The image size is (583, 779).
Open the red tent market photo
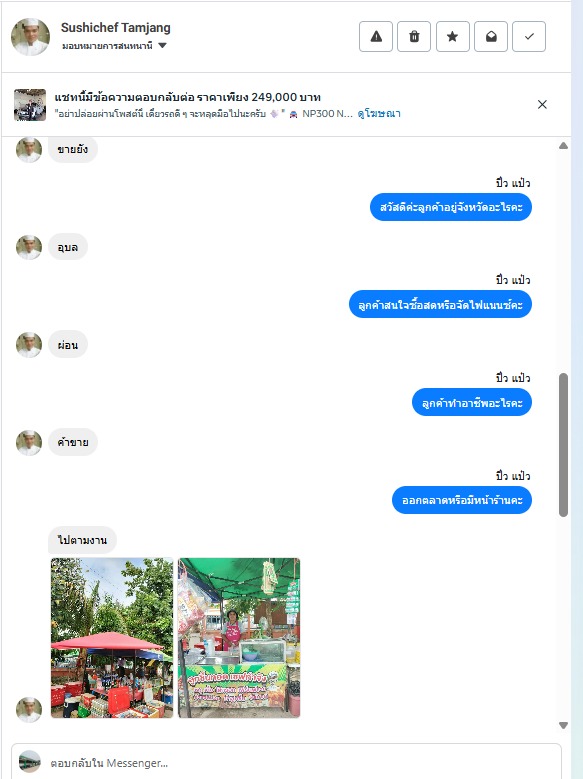click(112, 638)
